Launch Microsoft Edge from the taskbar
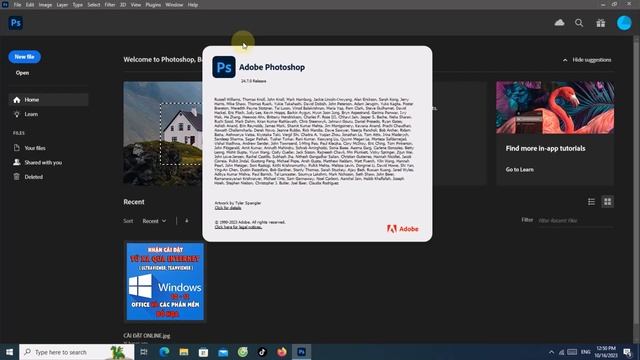Image resolution: width=640 pixels, height=360 pixels. (x=164, y=352)
